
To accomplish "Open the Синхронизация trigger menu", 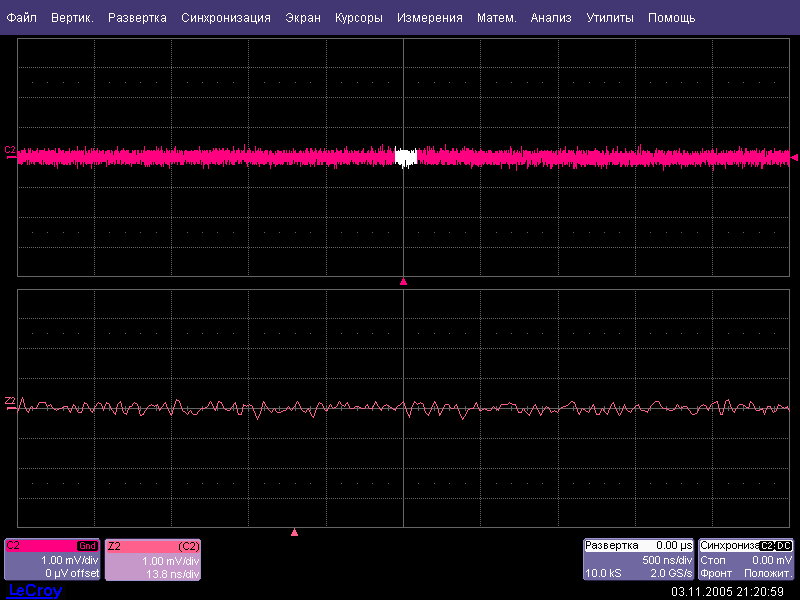I will coord(226,18).
